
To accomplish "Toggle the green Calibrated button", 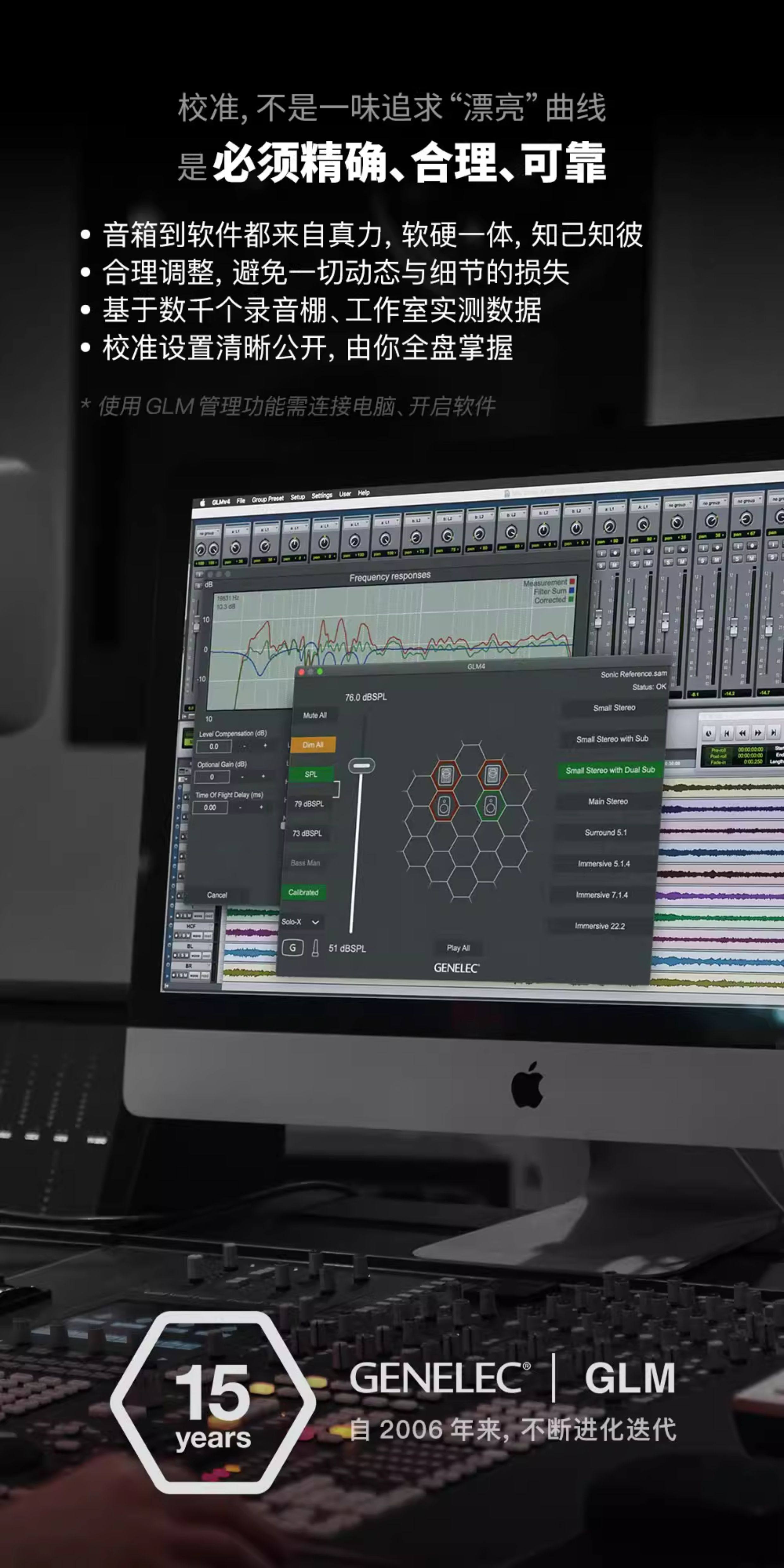I will click(304, 892).
